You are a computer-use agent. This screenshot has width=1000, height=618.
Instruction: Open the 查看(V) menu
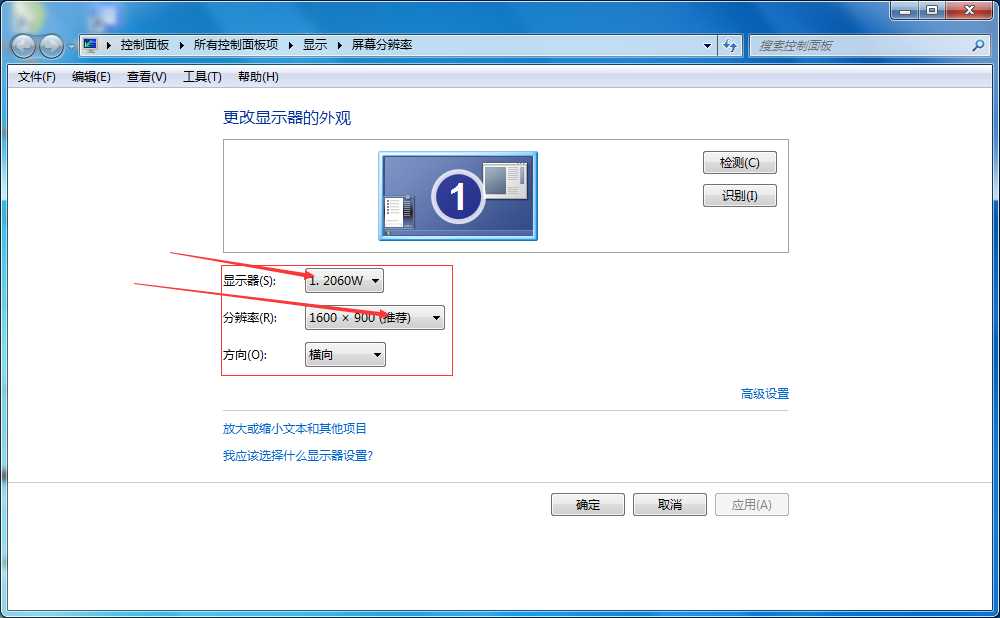145,76
